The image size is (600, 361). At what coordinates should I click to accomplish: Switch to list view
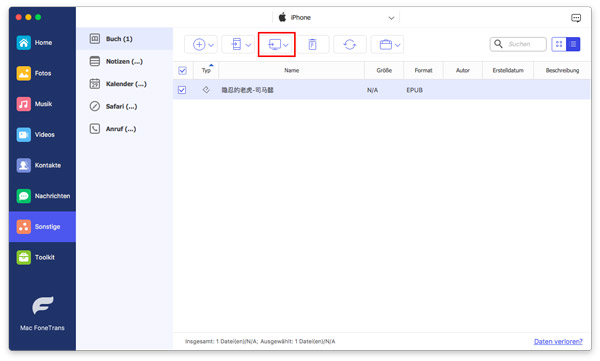pos(573,44)
